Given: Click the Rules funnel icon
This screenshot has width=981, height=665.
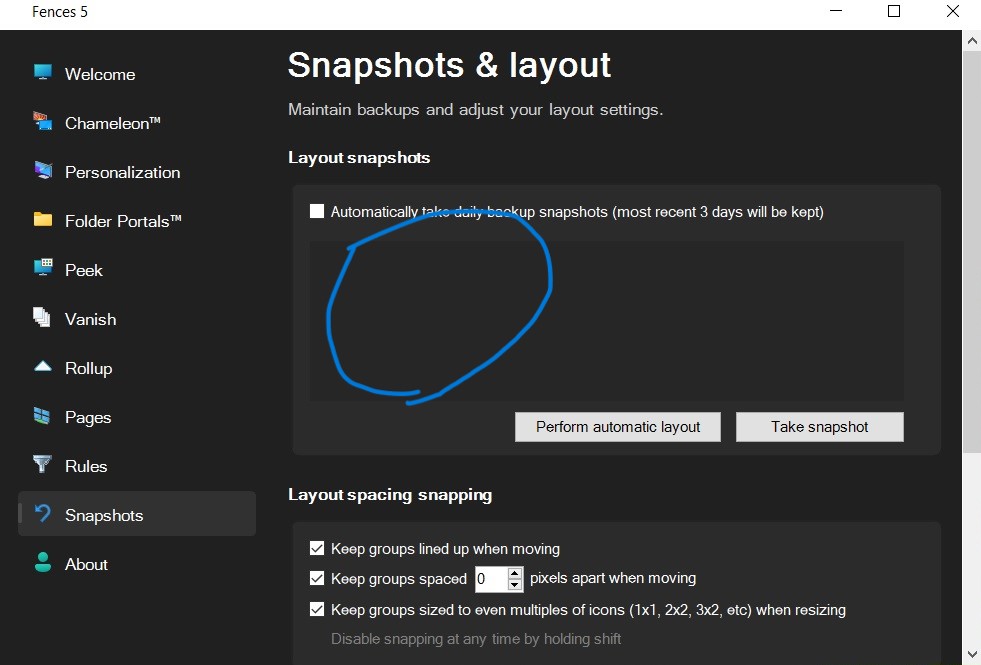Looking at the screenshot, I should (43, 464).
